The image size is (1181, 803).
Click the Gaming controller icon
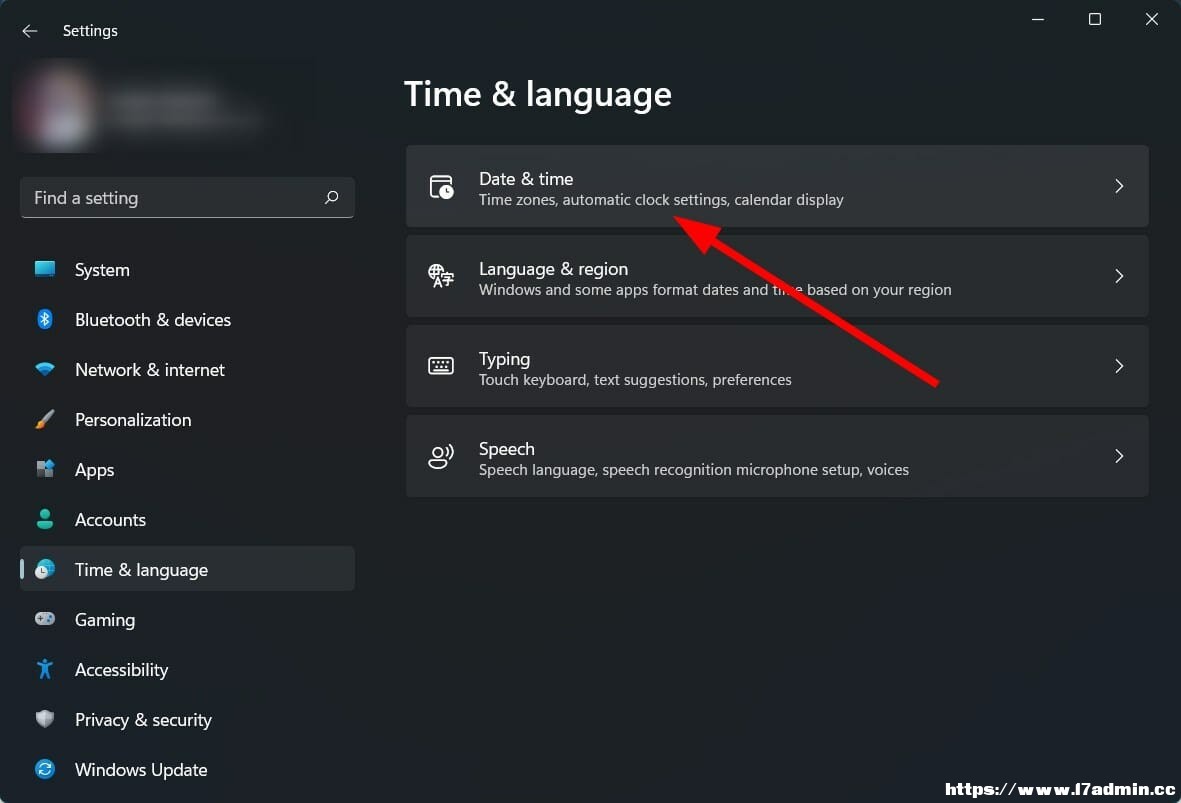pos(44,619)
